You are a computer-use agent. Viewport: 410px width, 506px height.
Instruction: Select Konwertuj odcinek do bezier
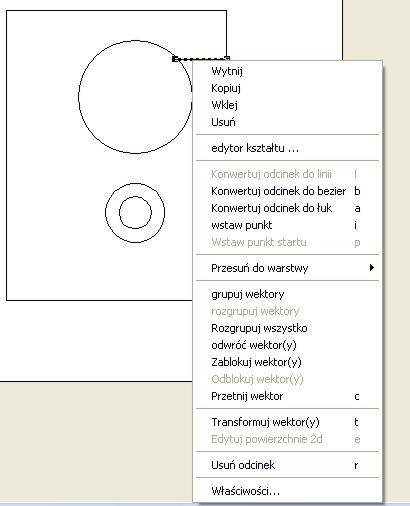tap(287, 191)
